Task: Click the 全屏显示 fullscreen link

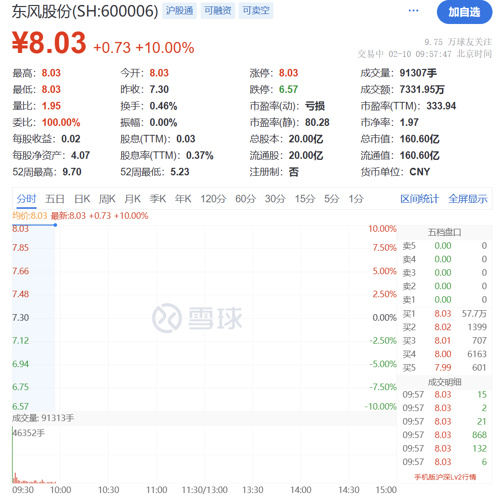Action: click(468, 199)
